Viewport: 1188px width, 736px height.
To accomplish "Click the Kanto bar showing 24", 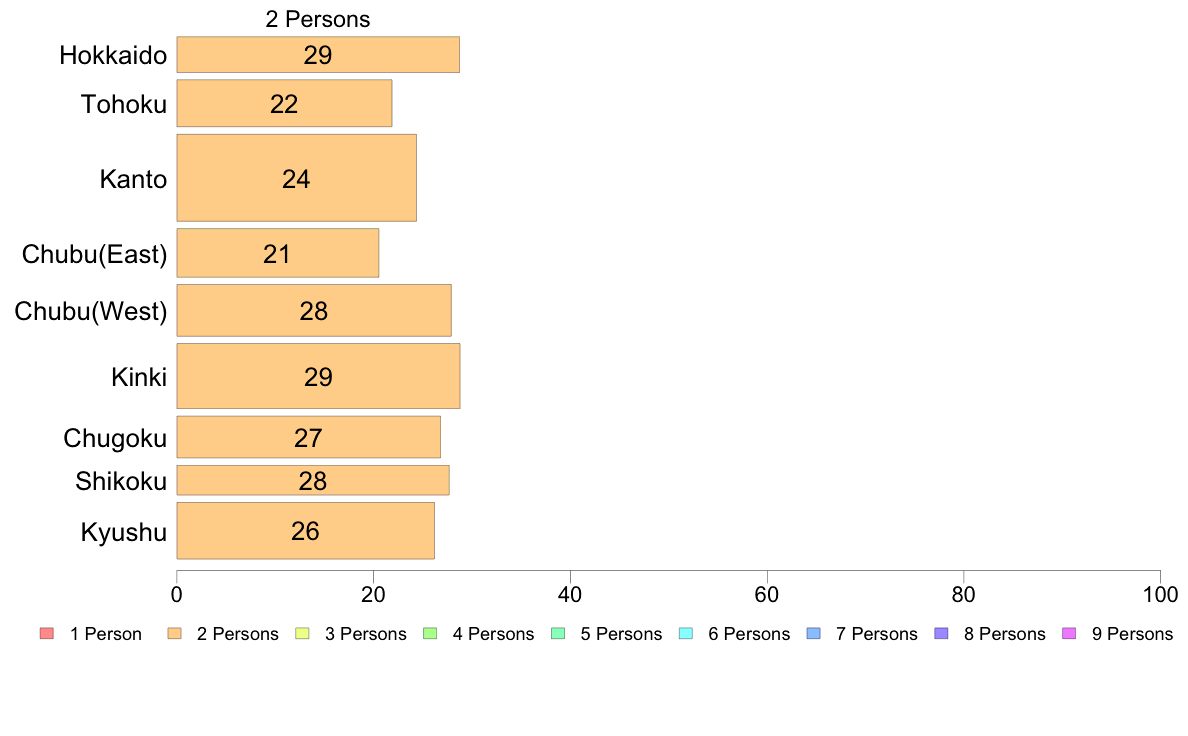I will [x=296, y=178].
